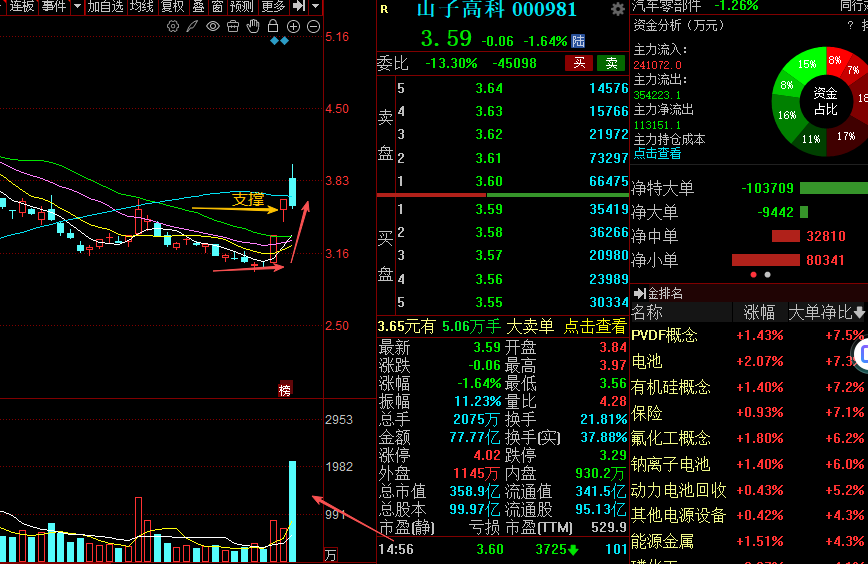Viewport: 868px width, 564px height.
Task: Open the 氟化工概念 sector row
Action: coord(749,438)
